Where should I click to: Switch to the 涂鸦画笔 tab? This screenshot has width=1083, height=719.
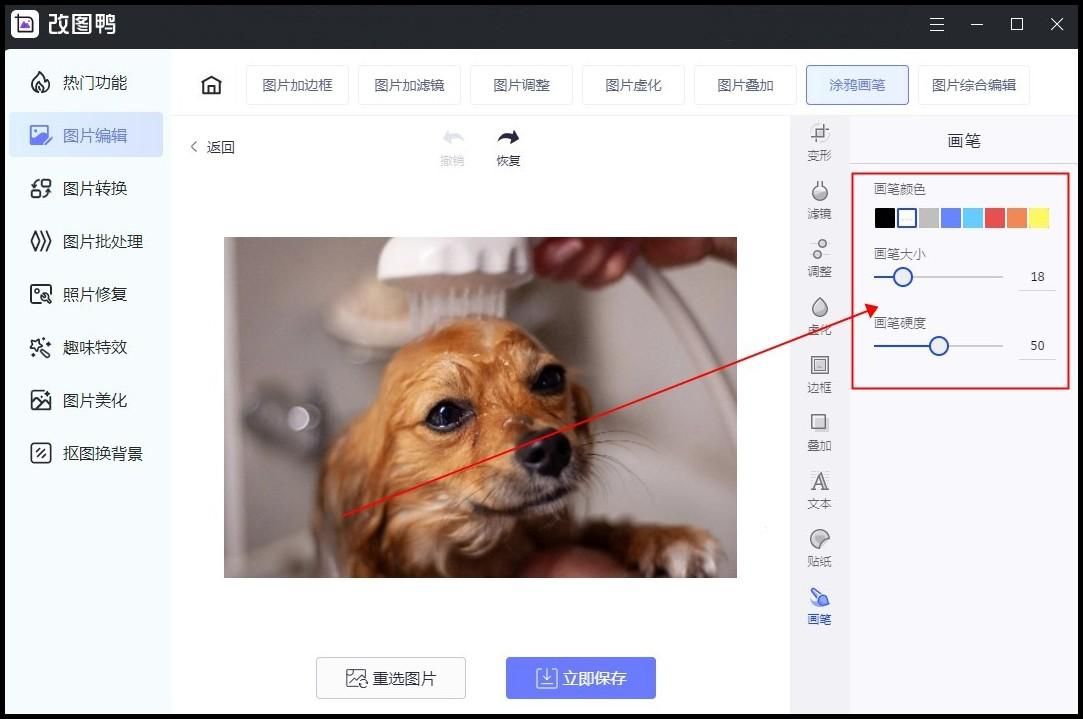(857, 85)
